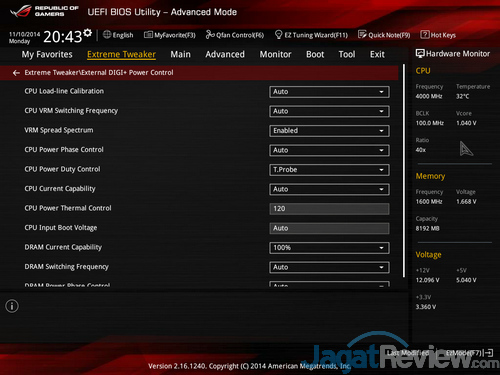Click the VRM Spread Spectrum label

tap(59, 130)
